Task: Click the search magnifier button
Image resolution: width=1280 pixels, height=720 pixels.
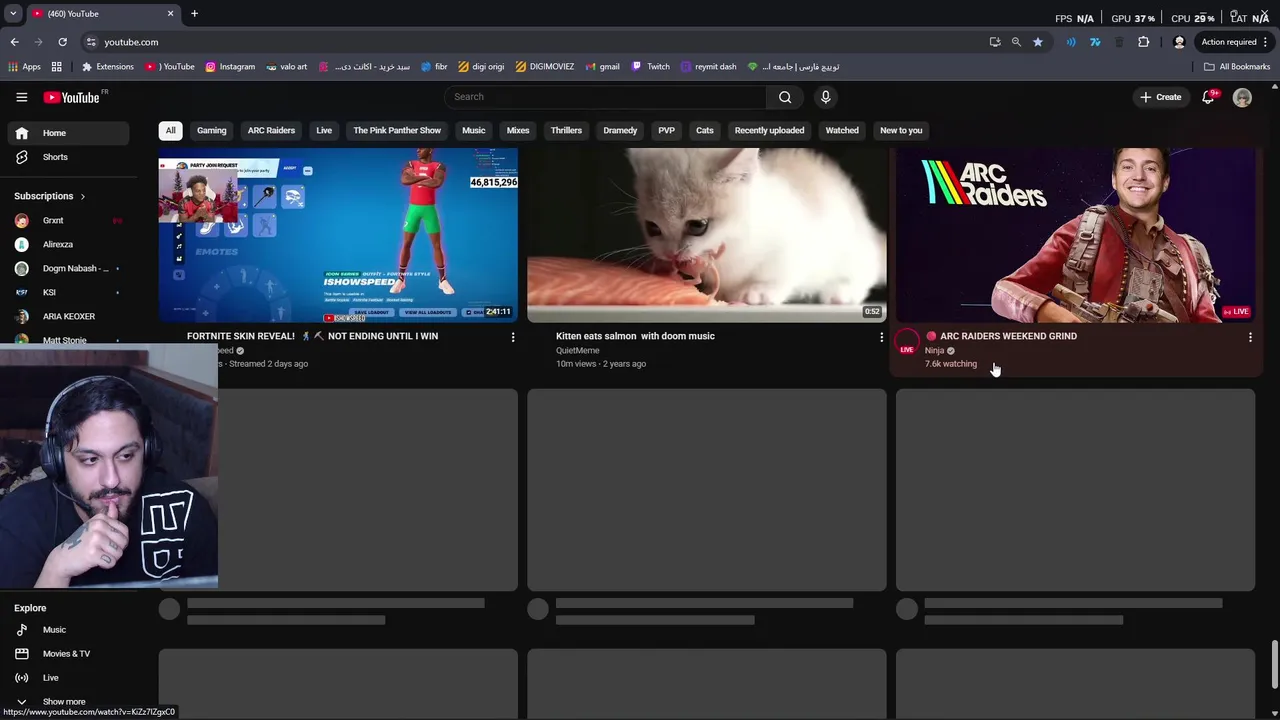Action: 785,97
